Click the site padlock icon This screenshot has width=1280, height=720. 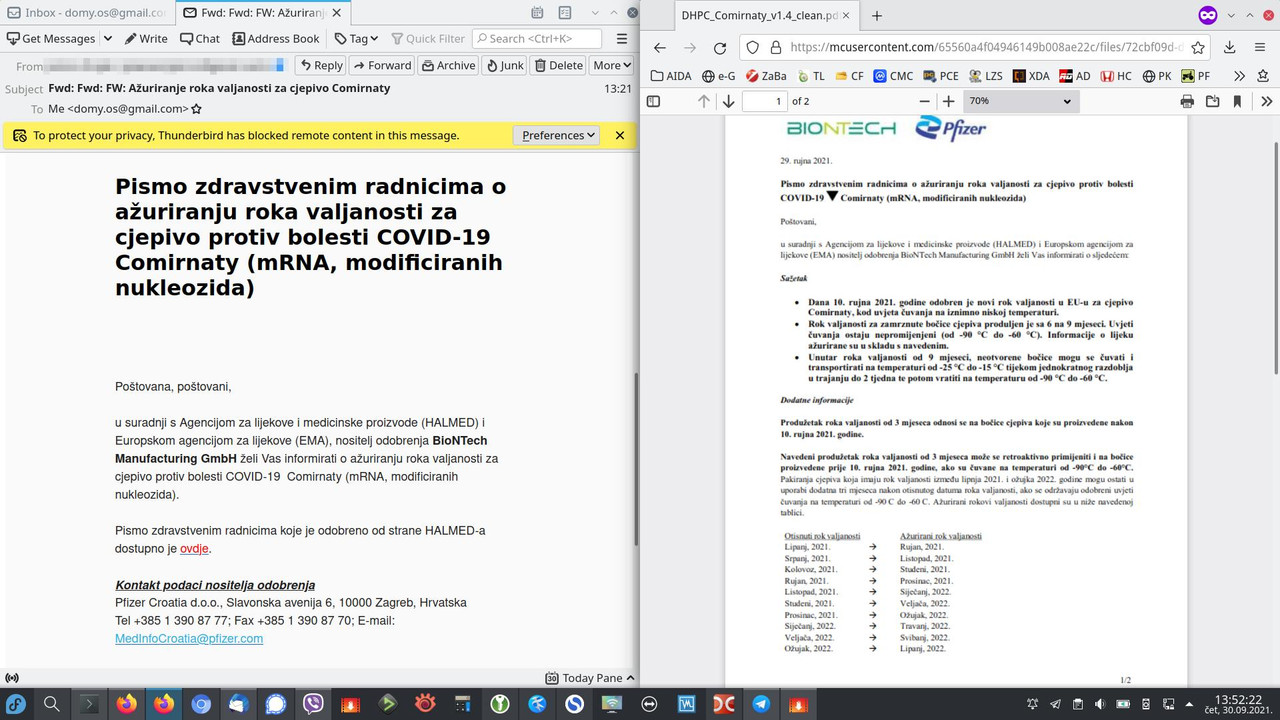[775, 47]
